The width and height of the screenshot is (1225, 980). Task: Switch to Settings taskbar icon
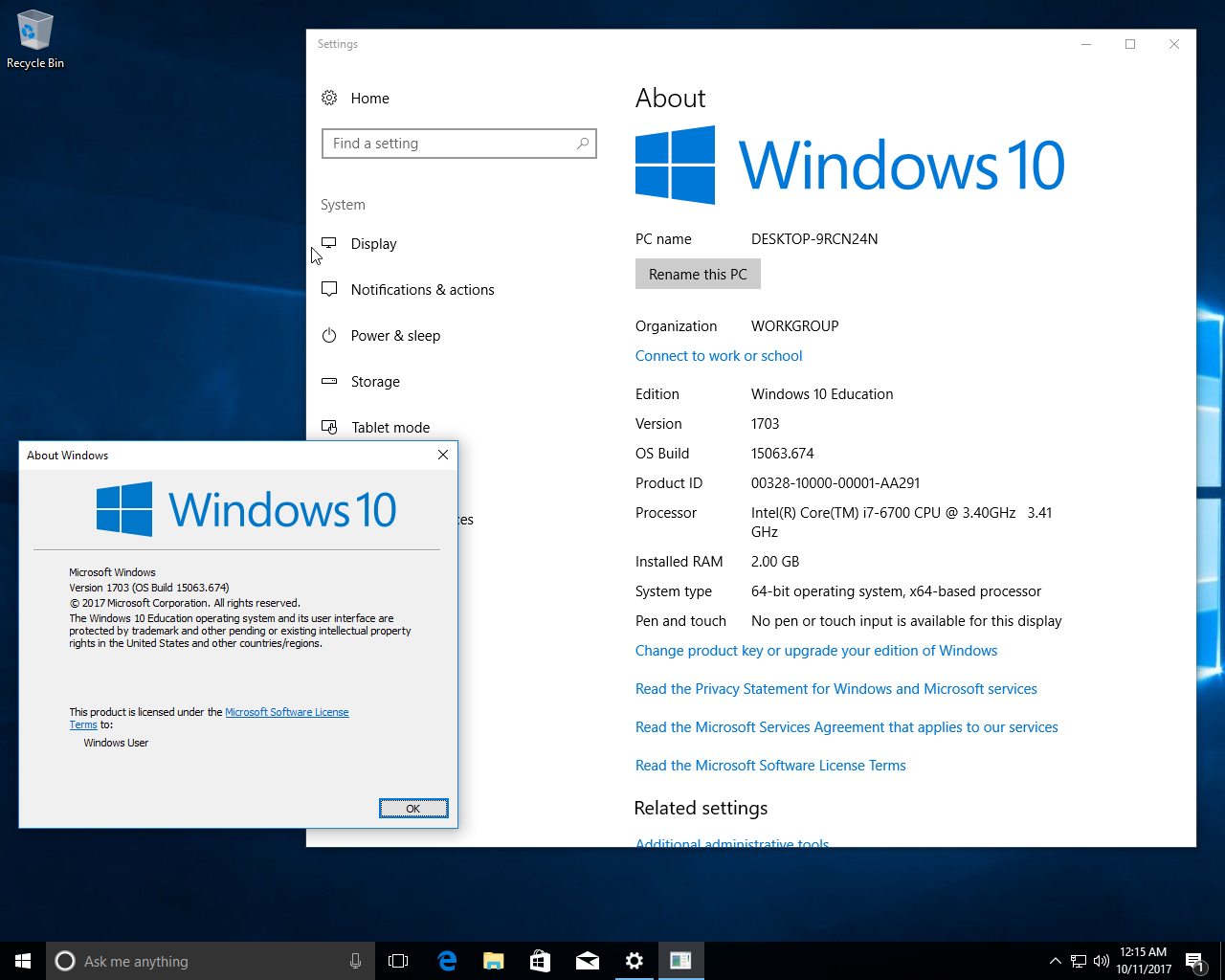pos(634,961)
